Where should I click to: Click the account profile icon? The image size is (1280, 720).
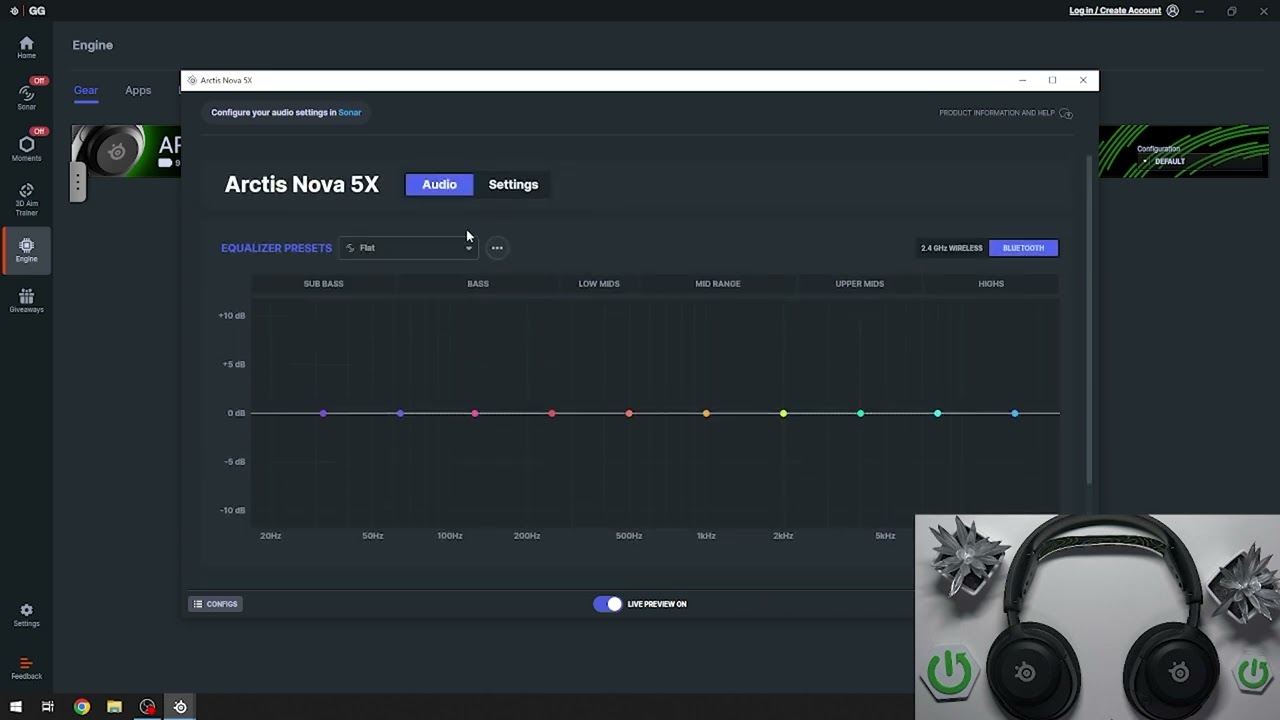pos(1173,11)
